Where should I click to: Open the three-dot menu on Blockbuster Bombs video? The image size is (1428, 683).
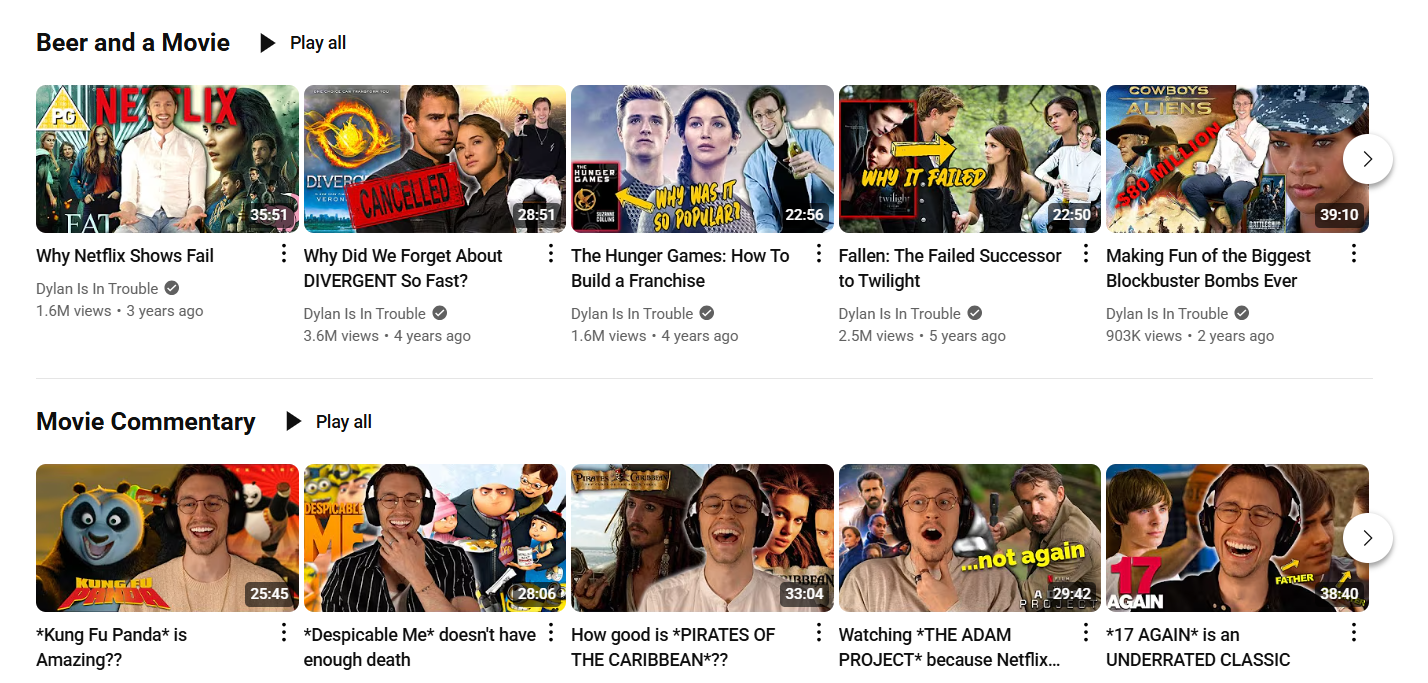pos(1353,254)
